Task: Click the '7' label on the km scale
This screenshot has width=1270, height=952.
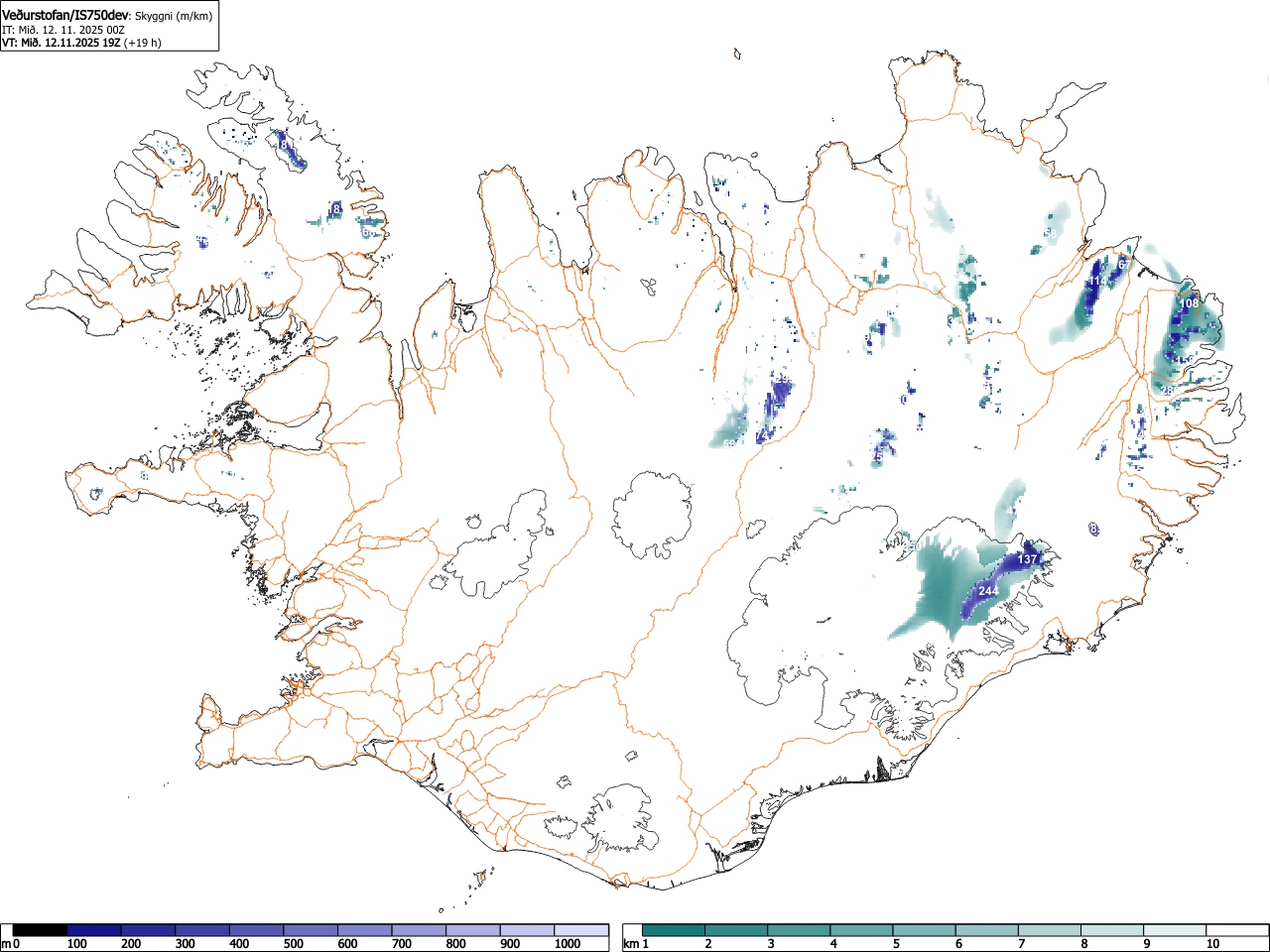Action: (1021, 944)
